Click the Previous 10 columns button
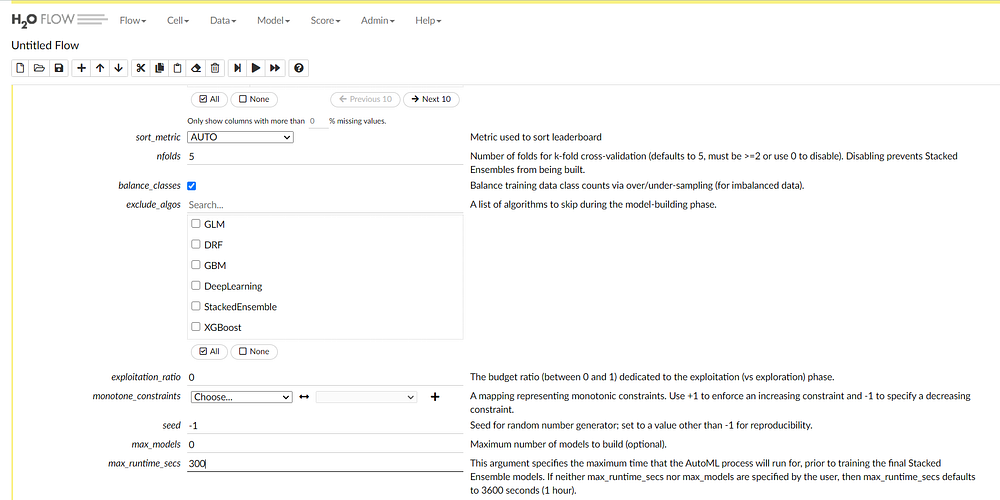The height and width of the screenshot is (500, 1000). coord(365,99)
